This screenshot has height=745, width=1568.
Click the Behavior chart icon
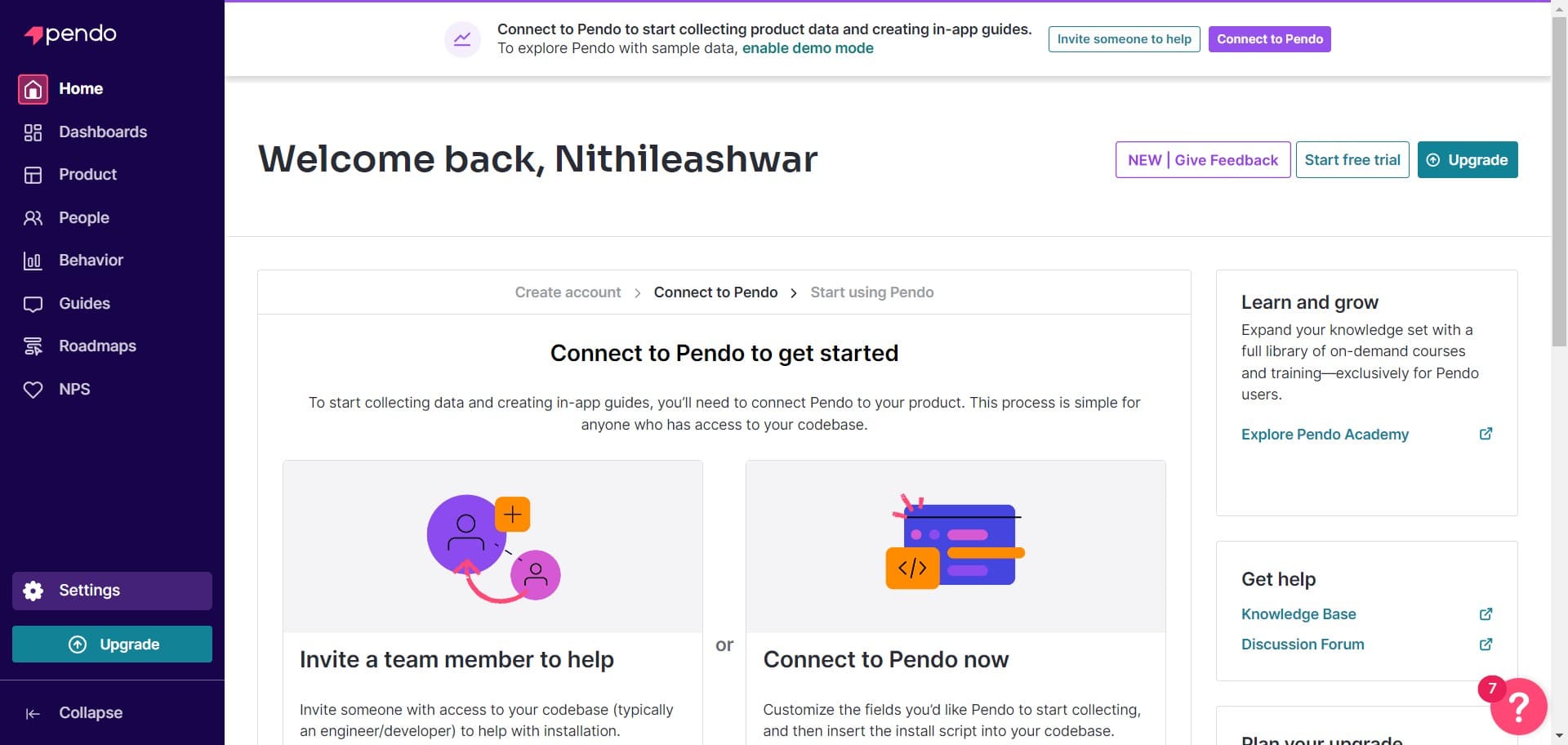click(x=33, y=261)
